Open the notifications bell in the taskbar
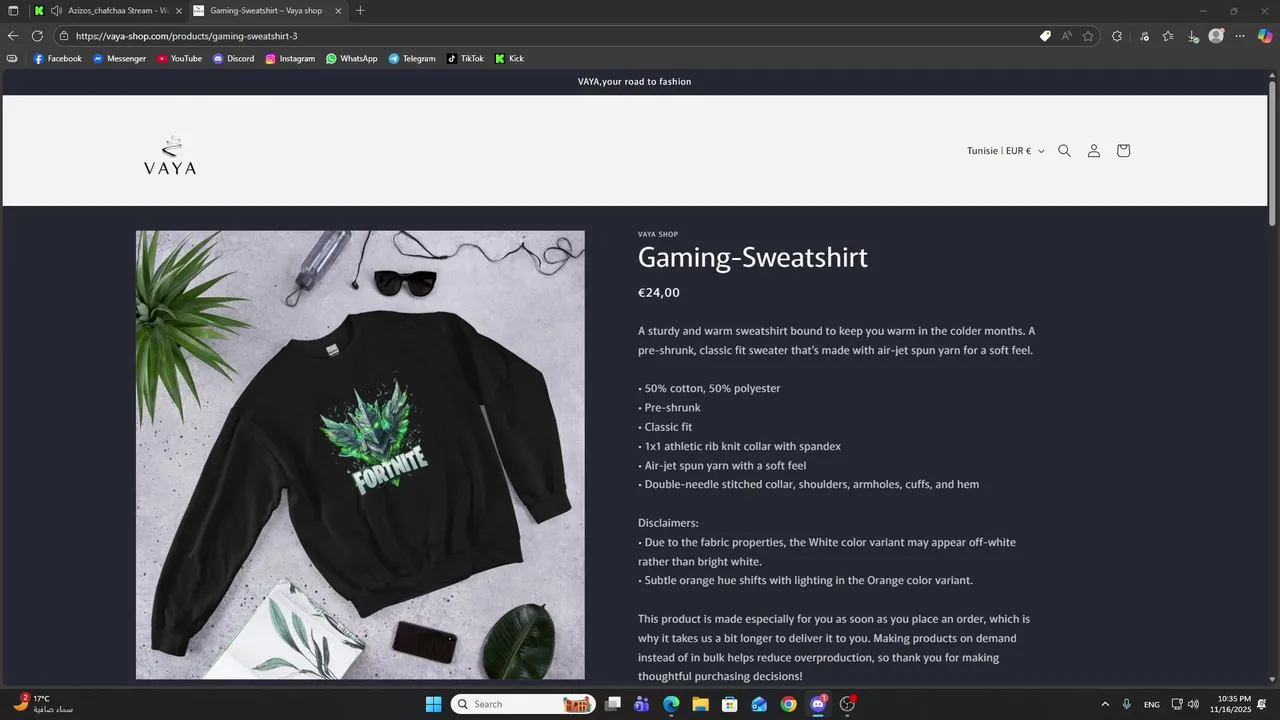Viewport: 1280px width, 720px height. (x=1262, y=704)
